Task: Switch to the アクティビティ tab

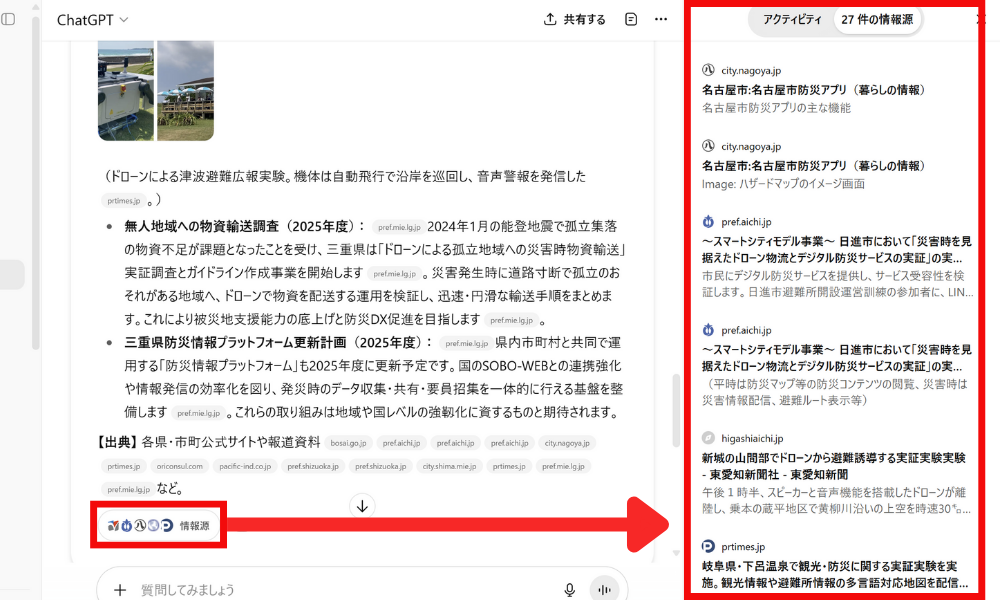Action: click(793, 19)
